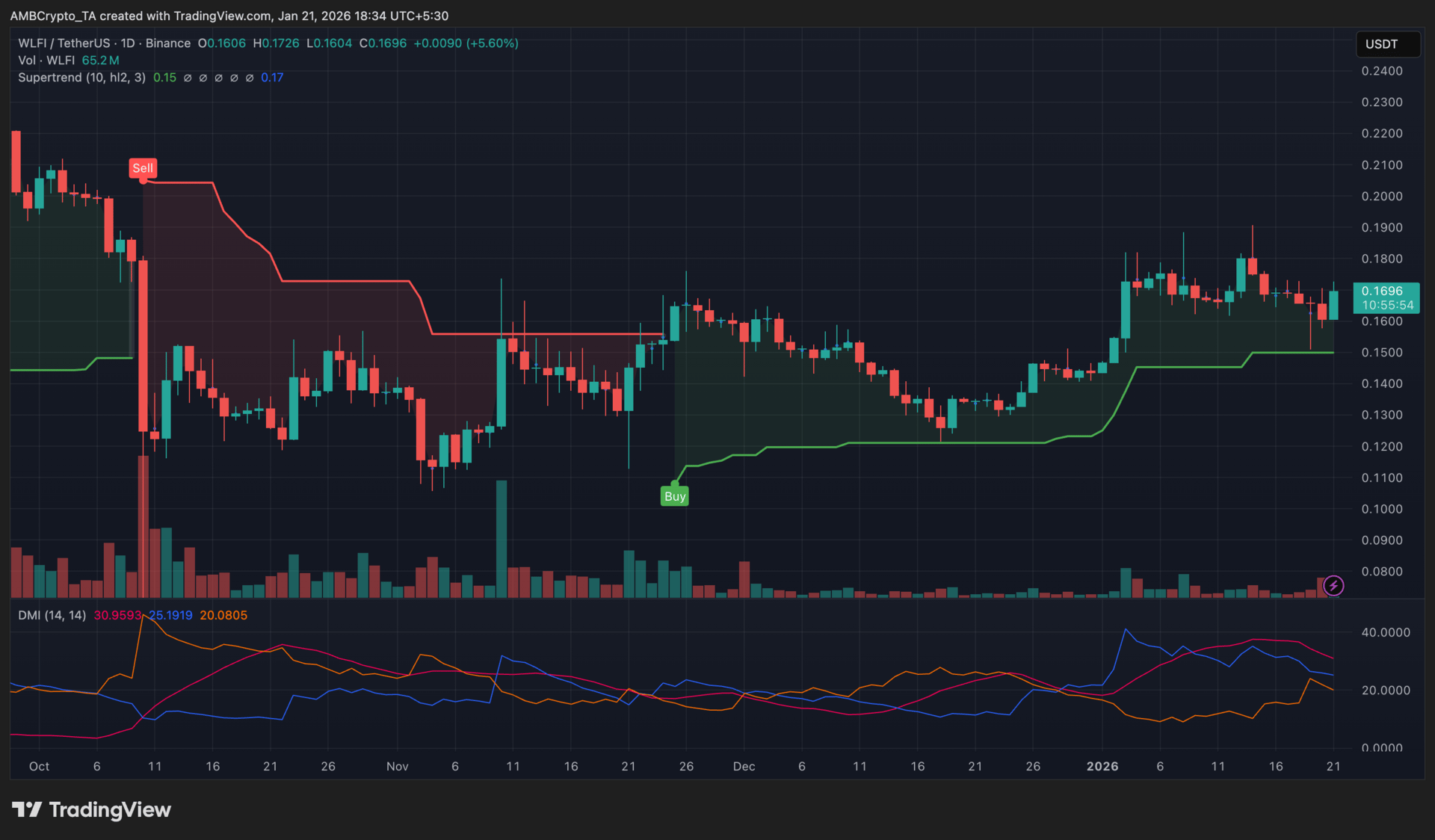Click the orange DMI value 20.0805
The image size is (1435, 840).
[223, 615]
